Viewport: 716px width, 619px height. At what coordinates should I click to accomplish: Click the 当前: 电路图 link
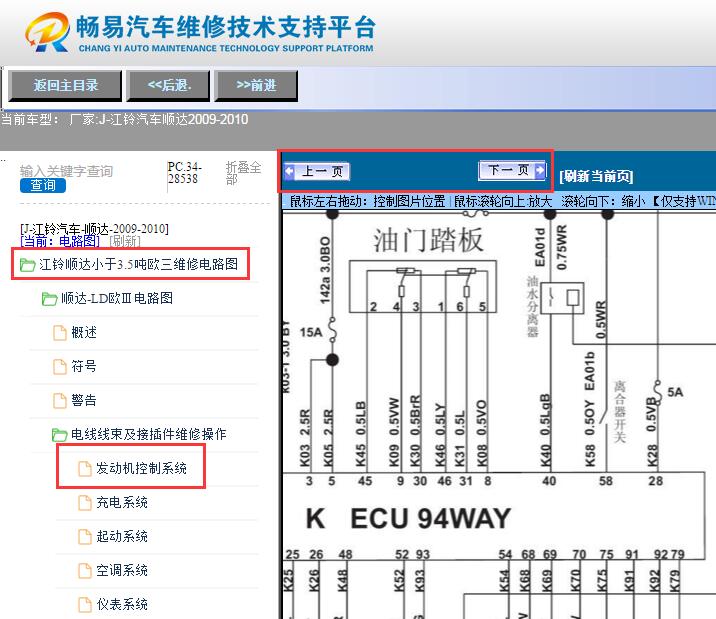pyautogui.click(x=60, y=241)
